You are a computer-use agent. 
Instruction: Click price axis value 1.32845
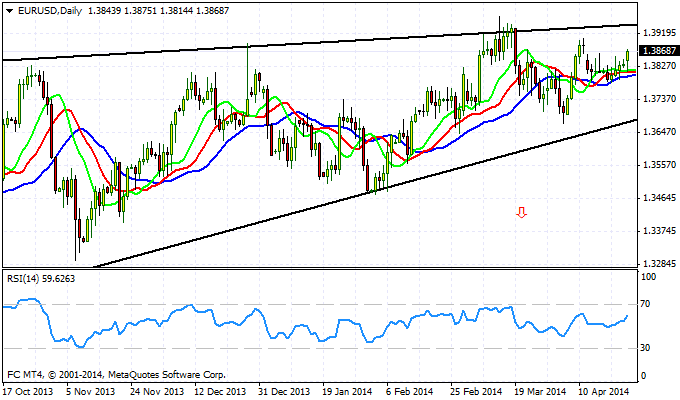pyautogui.click(x=659, y=263)
